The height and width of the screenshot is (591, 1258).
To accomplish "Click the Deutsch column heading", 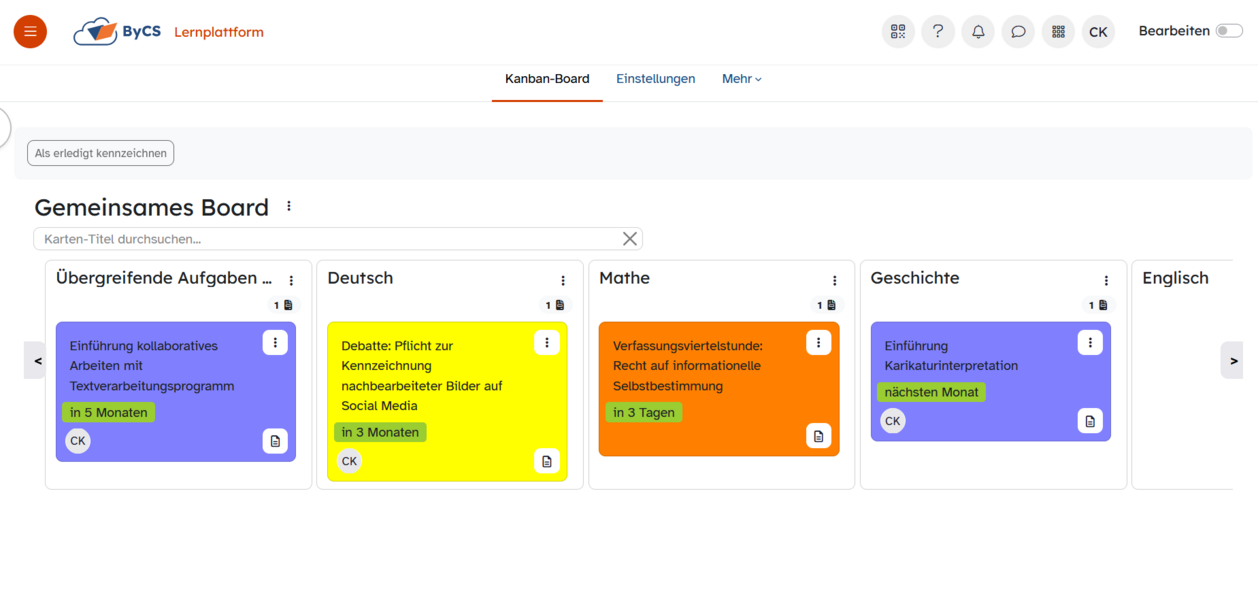I will coord(360,278).
